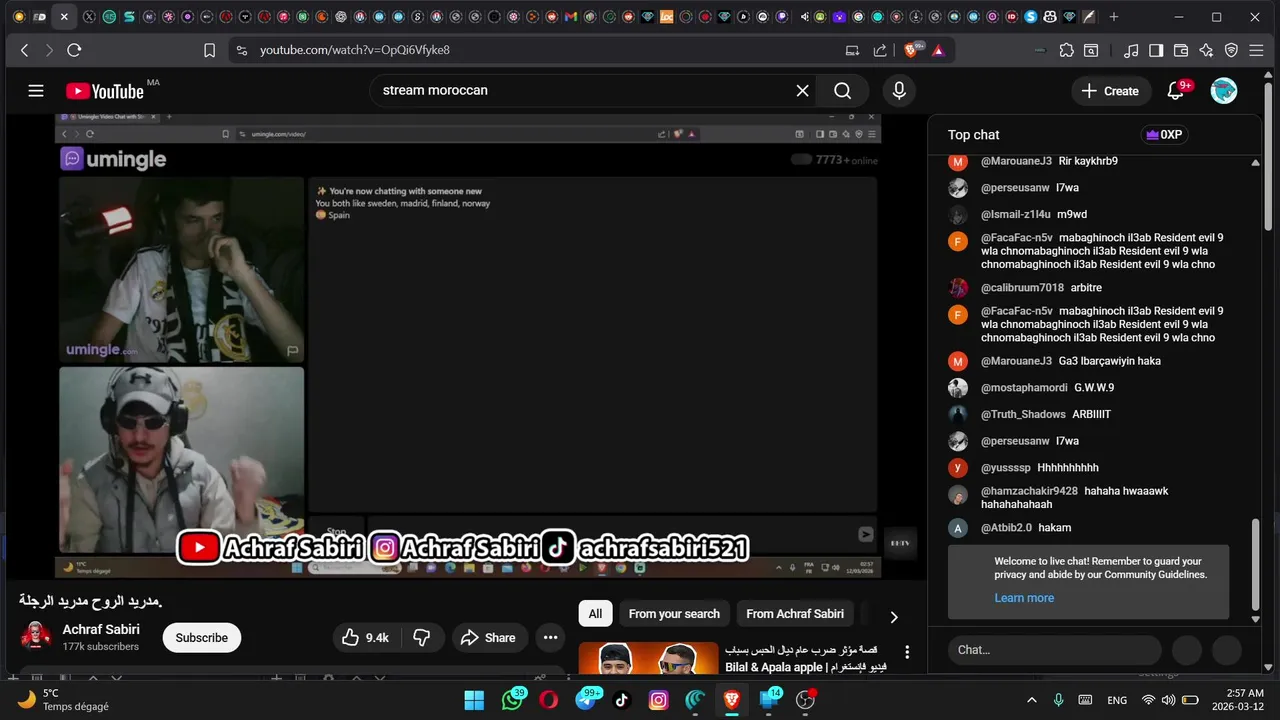Reload the current page
1280x720 pixels.
click(74, 50)
